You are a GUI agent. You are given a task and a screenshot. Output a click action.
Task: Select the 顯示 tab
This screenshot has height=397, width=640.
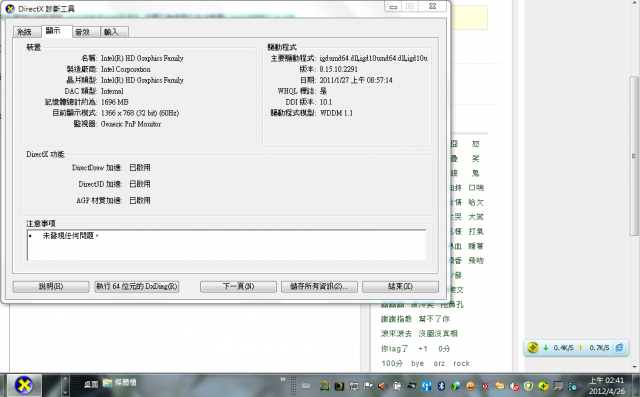pos(57,31)
